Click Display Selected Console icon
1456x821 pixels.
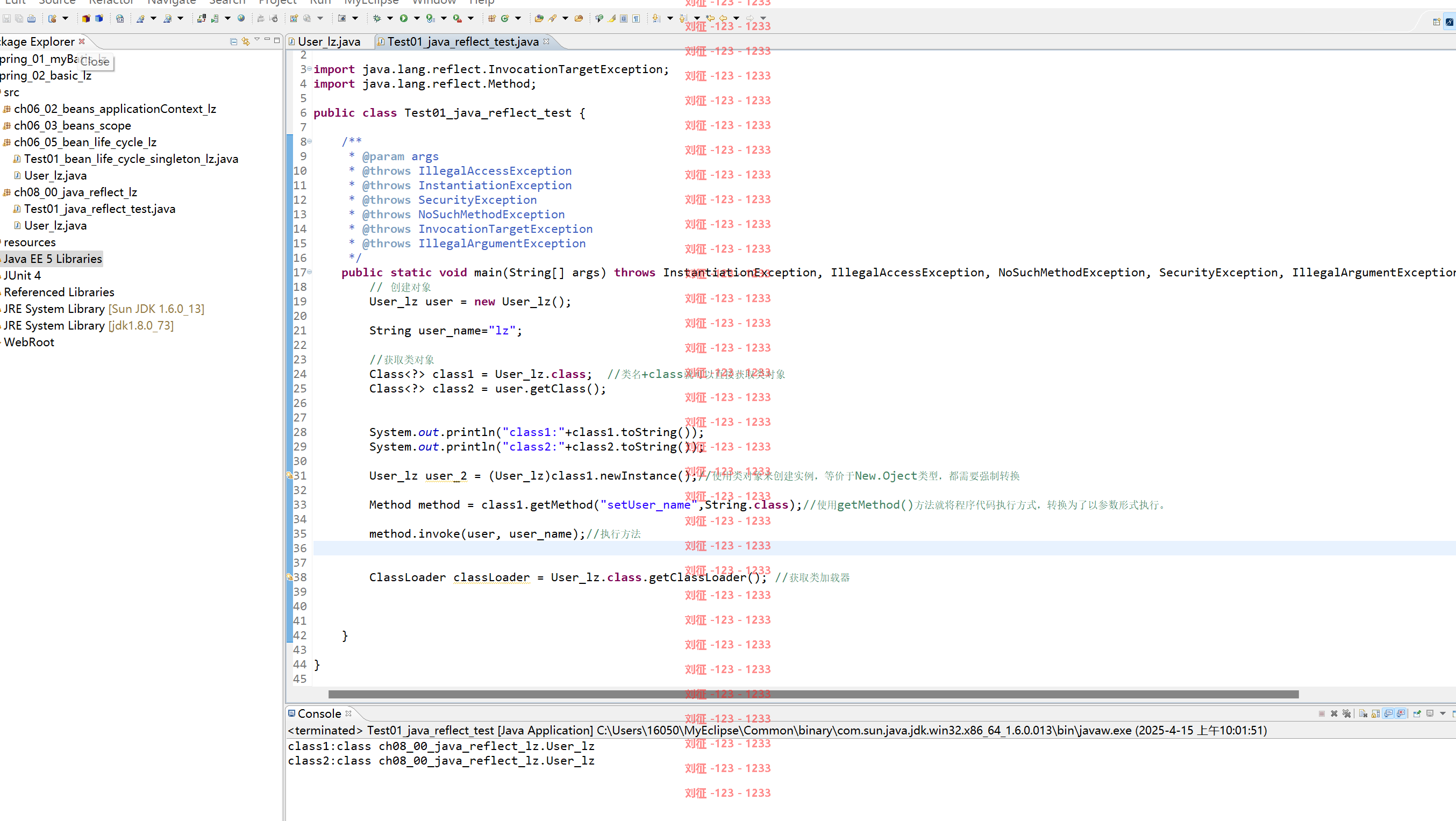click(x=1430, y=713)
